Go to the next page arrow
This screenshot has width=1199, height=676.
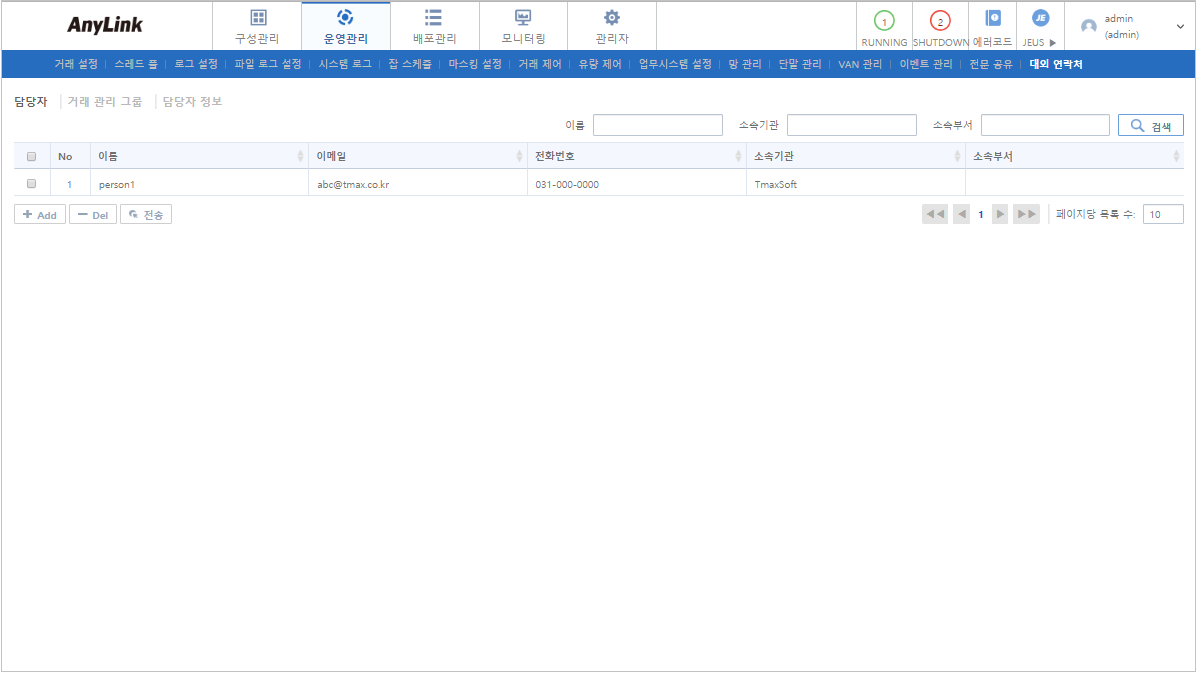pos(1000,214)
